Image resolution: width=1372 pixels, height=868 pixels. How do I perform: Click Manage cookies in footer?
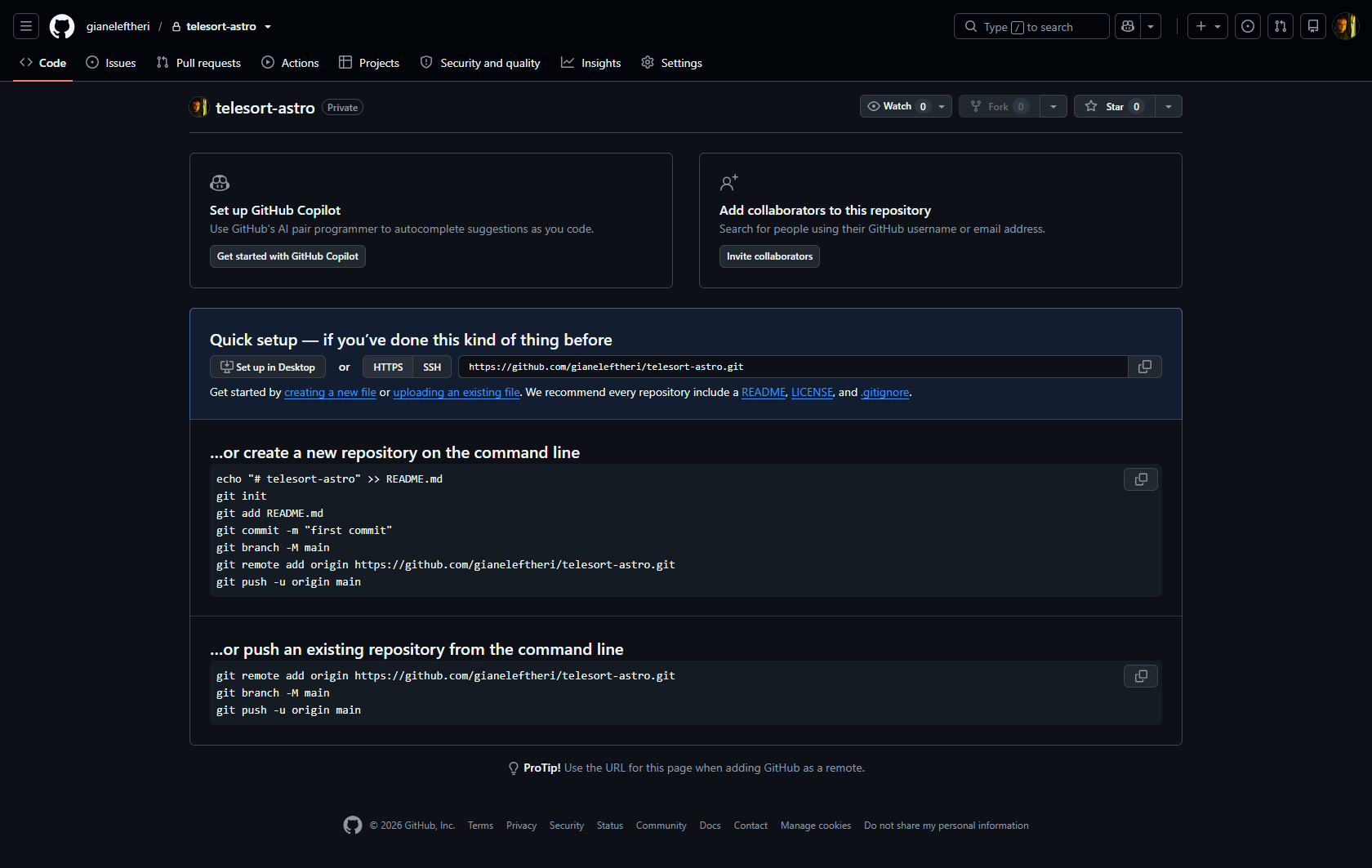(x=816, y=826)
